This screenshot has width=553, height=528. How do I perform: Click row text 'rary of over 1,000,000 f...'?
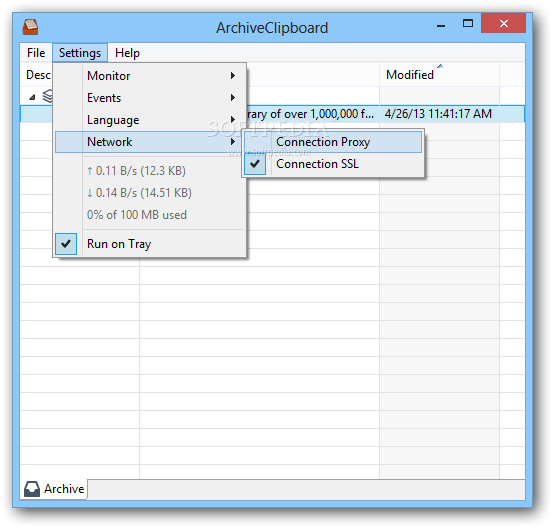pyautogui.click(x=310, y=114)
